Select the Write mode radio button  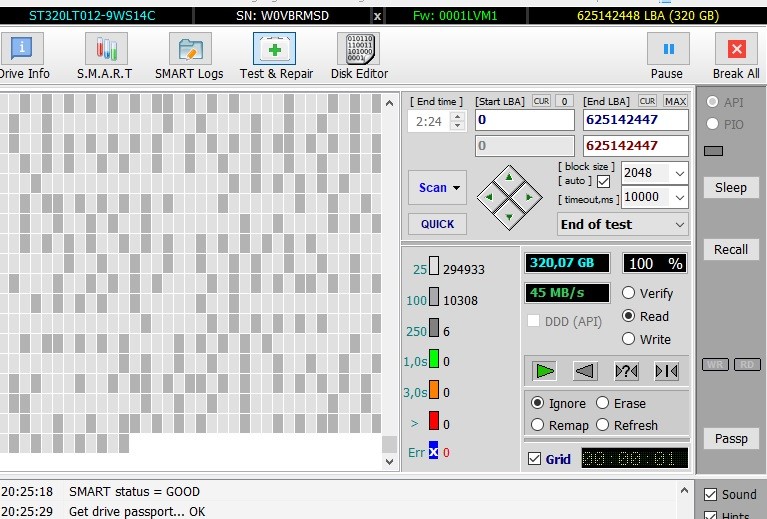pyautogui.click(x=629, y=338)
